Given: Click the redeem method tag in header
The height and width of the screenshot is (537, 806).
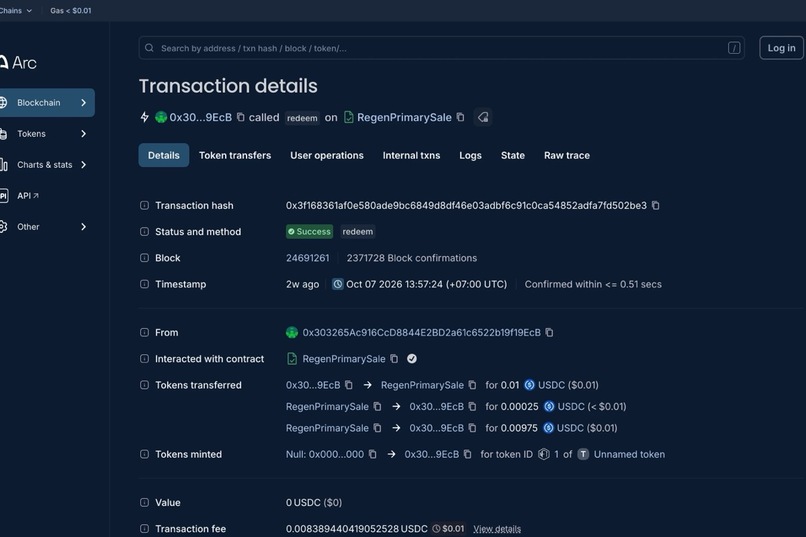Looking at the screenshot, I should 302,118.
